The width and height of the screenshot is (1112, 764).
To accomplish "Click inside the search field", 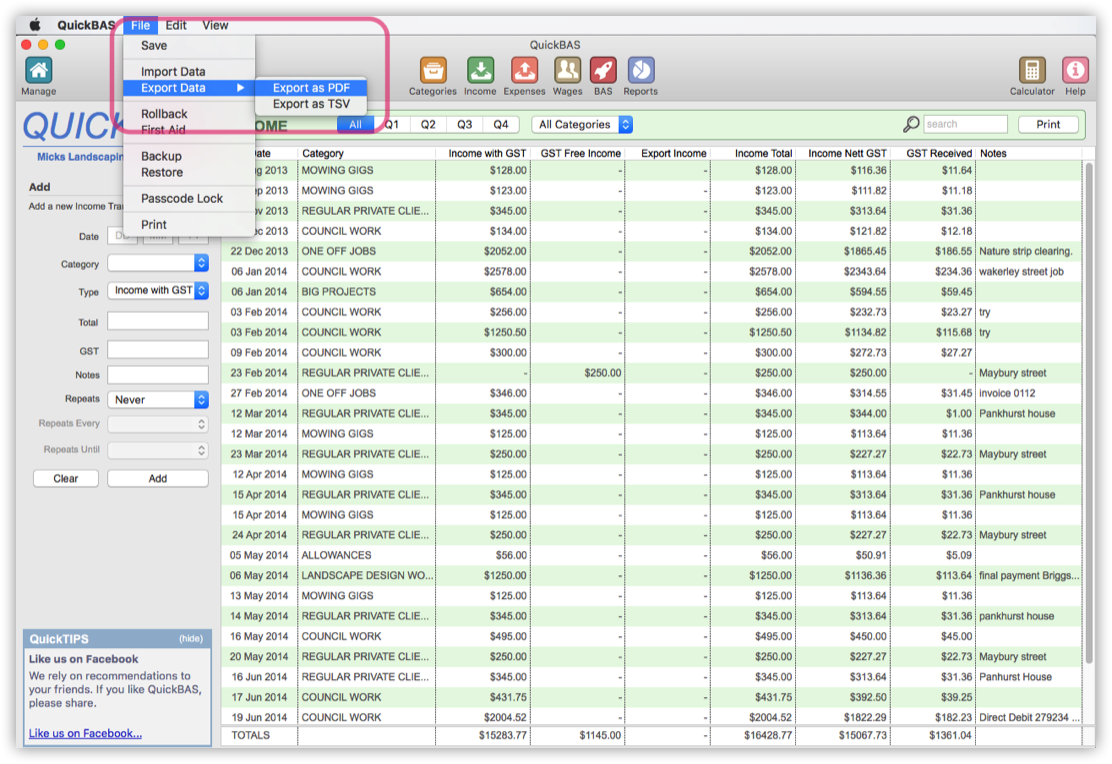I will pyautogui.click(x=965, y=124).
